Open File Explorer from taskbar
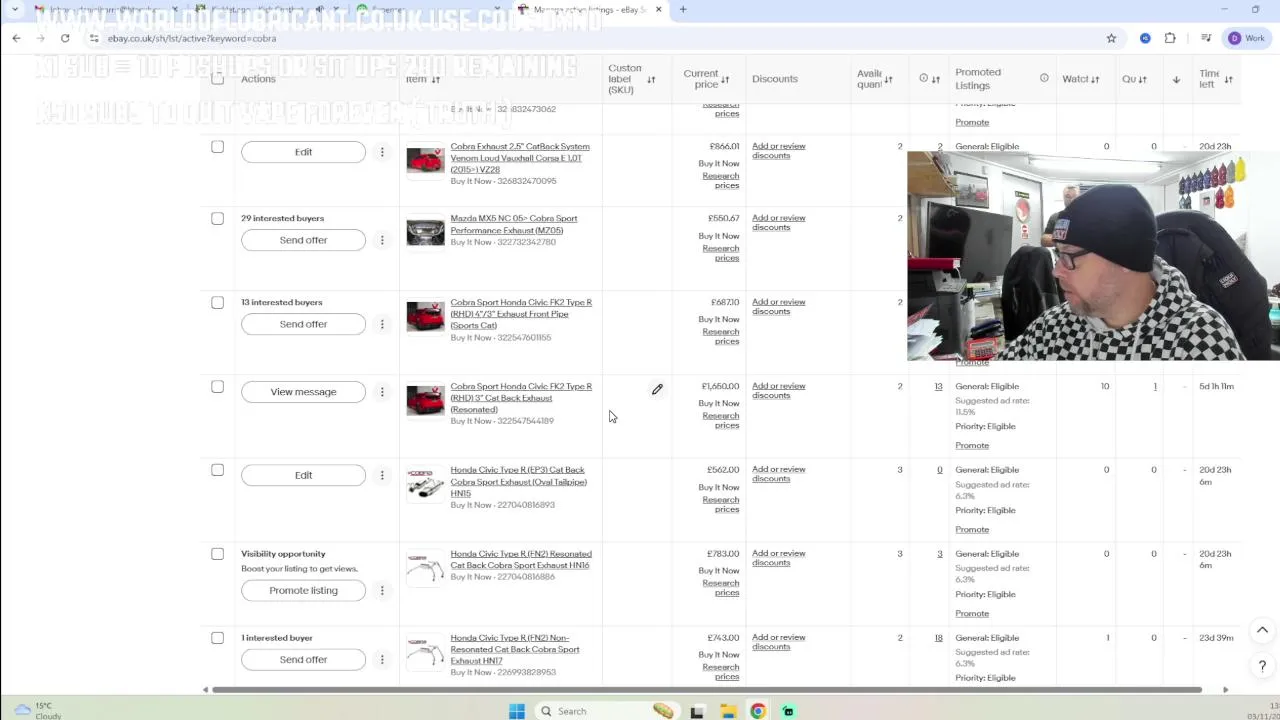The width and height of the screenshot is (1280, 720). (728, 711)
